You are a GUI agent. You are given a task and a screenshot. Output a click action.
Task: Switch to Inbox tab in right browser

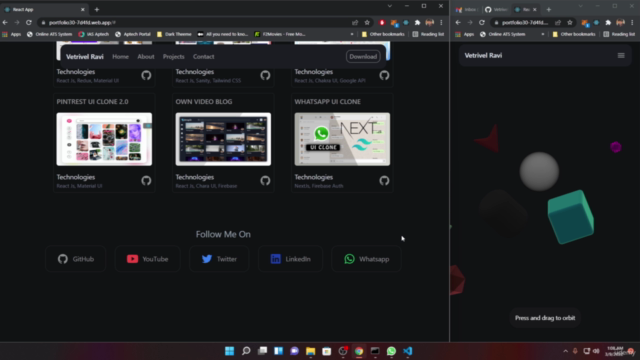(467, 9)
